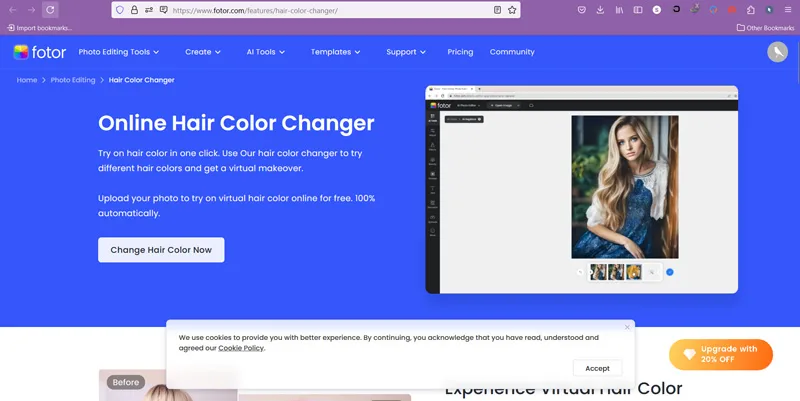Viewport: 800px width, 401px height.
Task: Click the diamond icon on Upgrade banner
Action: click(x=689, y=354)
